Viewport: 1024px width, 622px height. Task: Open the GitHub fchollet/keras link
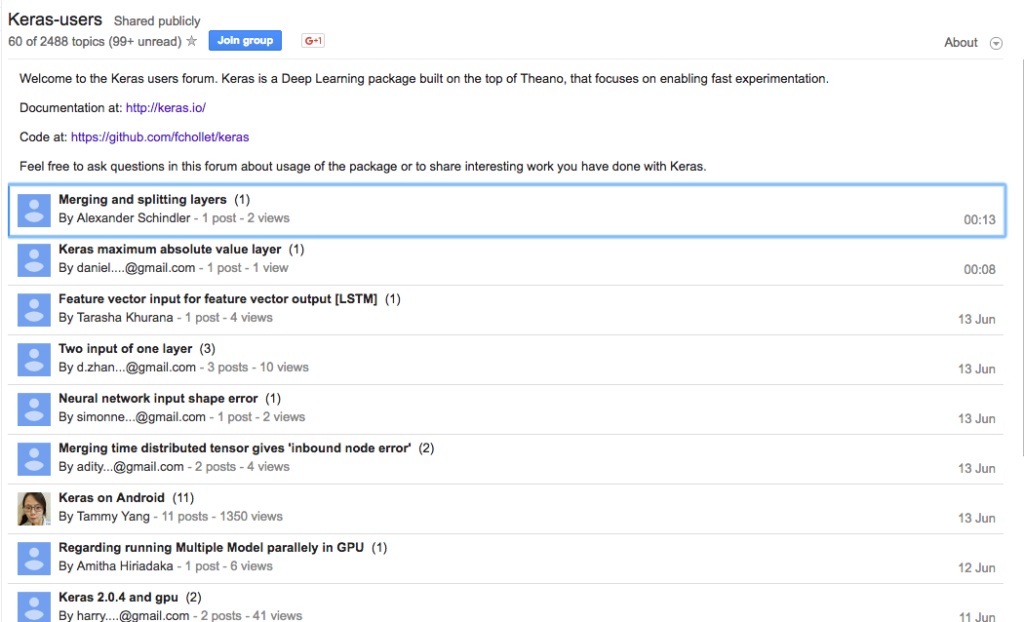click(160, 137)
